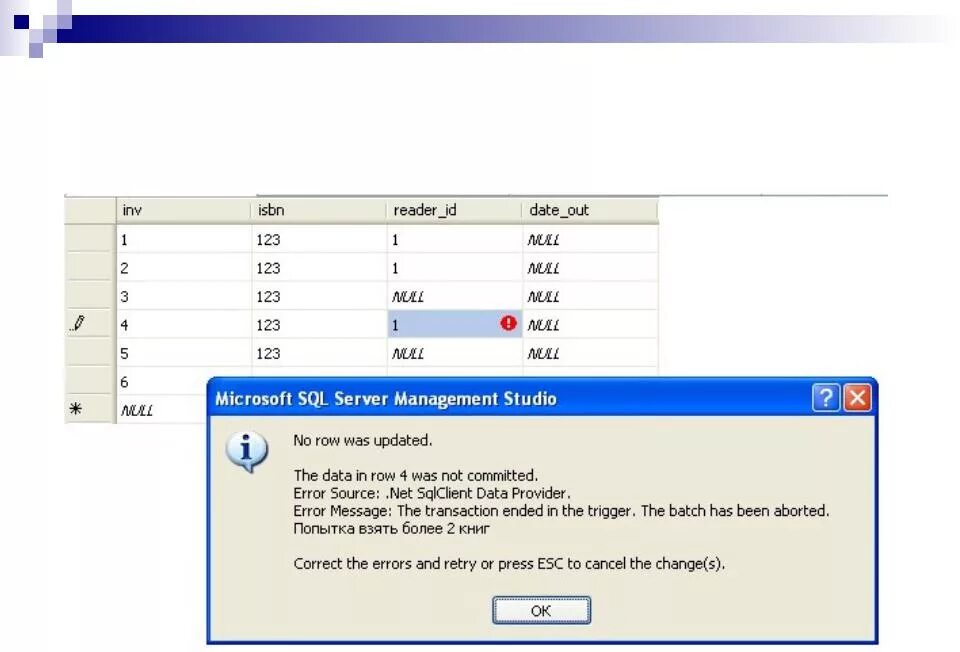The width and height of the screenshot is (960, 652).
Task: Click the date_out column header
Action: click(590, 210)
